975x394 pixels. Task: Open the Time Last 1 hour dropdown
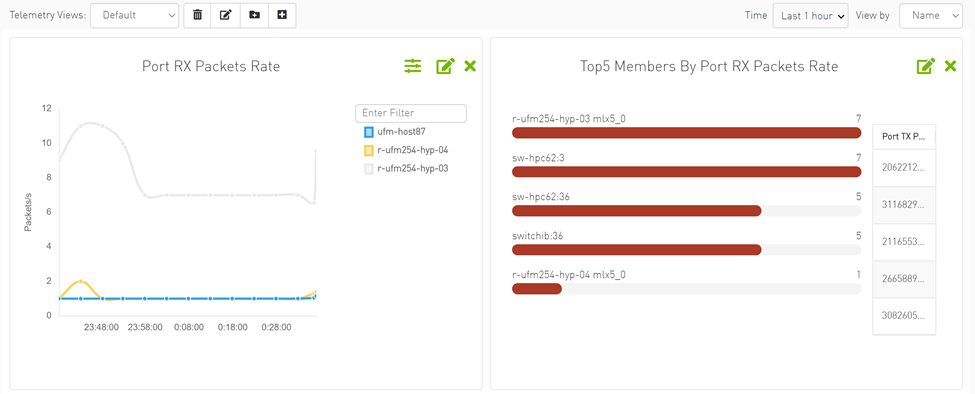click(810, 16)
